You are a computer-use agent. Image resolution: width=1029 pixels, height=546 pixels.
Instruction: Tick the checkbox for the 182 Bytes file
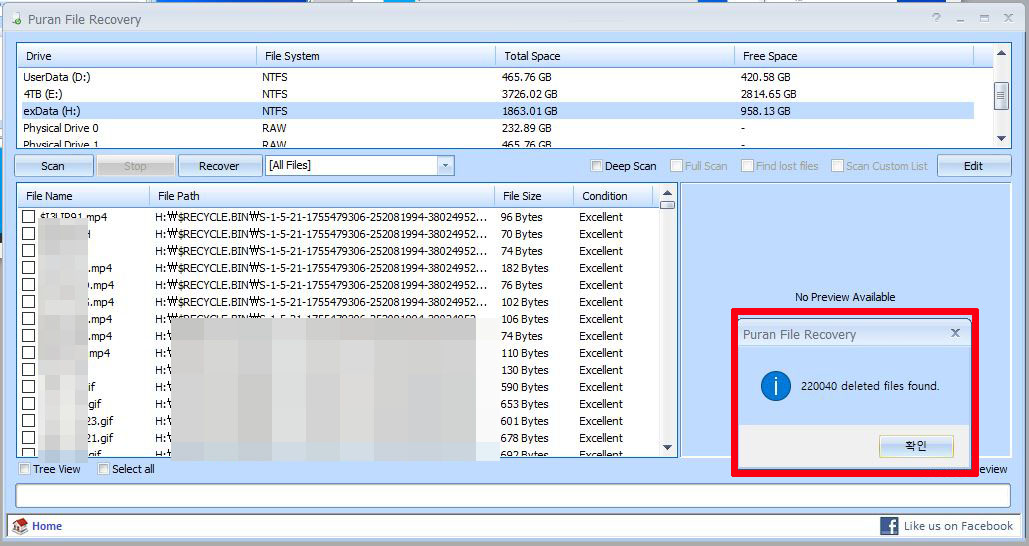(28, 268)
